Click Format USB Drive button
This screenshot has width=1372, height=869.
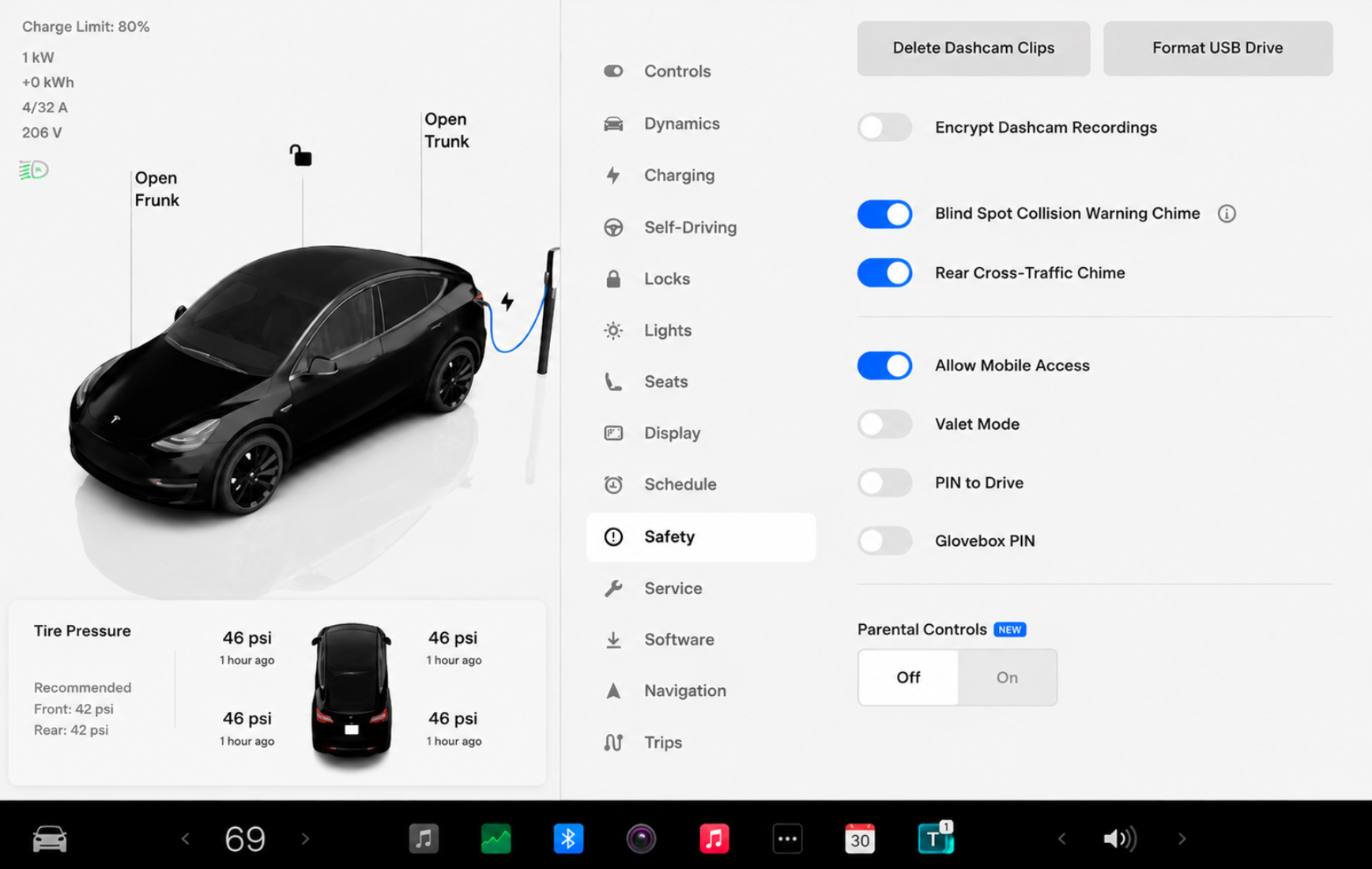[x=1218, y=48]
